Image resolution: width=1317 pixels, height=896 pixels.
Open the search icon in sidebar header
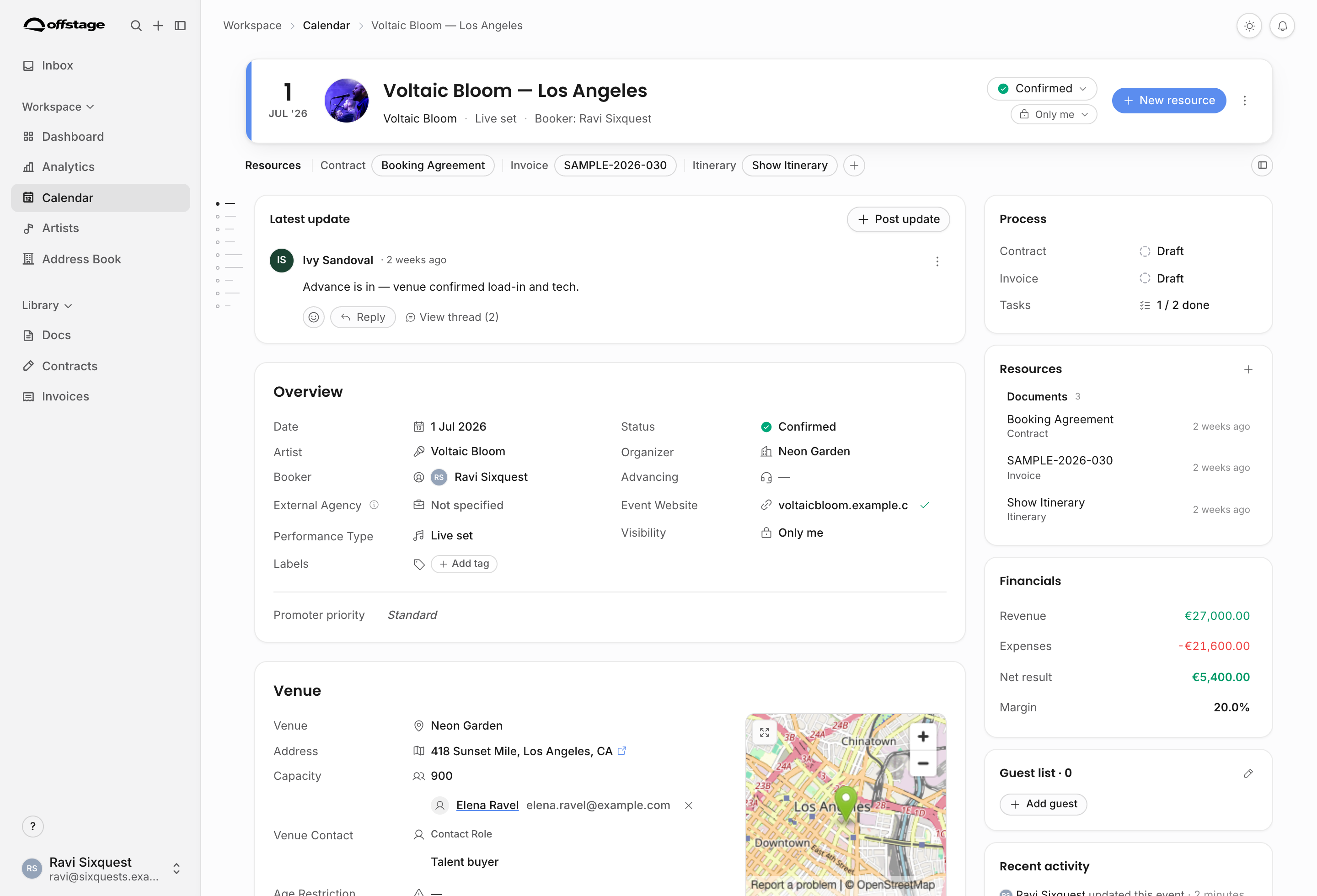[x=136, y=26]
